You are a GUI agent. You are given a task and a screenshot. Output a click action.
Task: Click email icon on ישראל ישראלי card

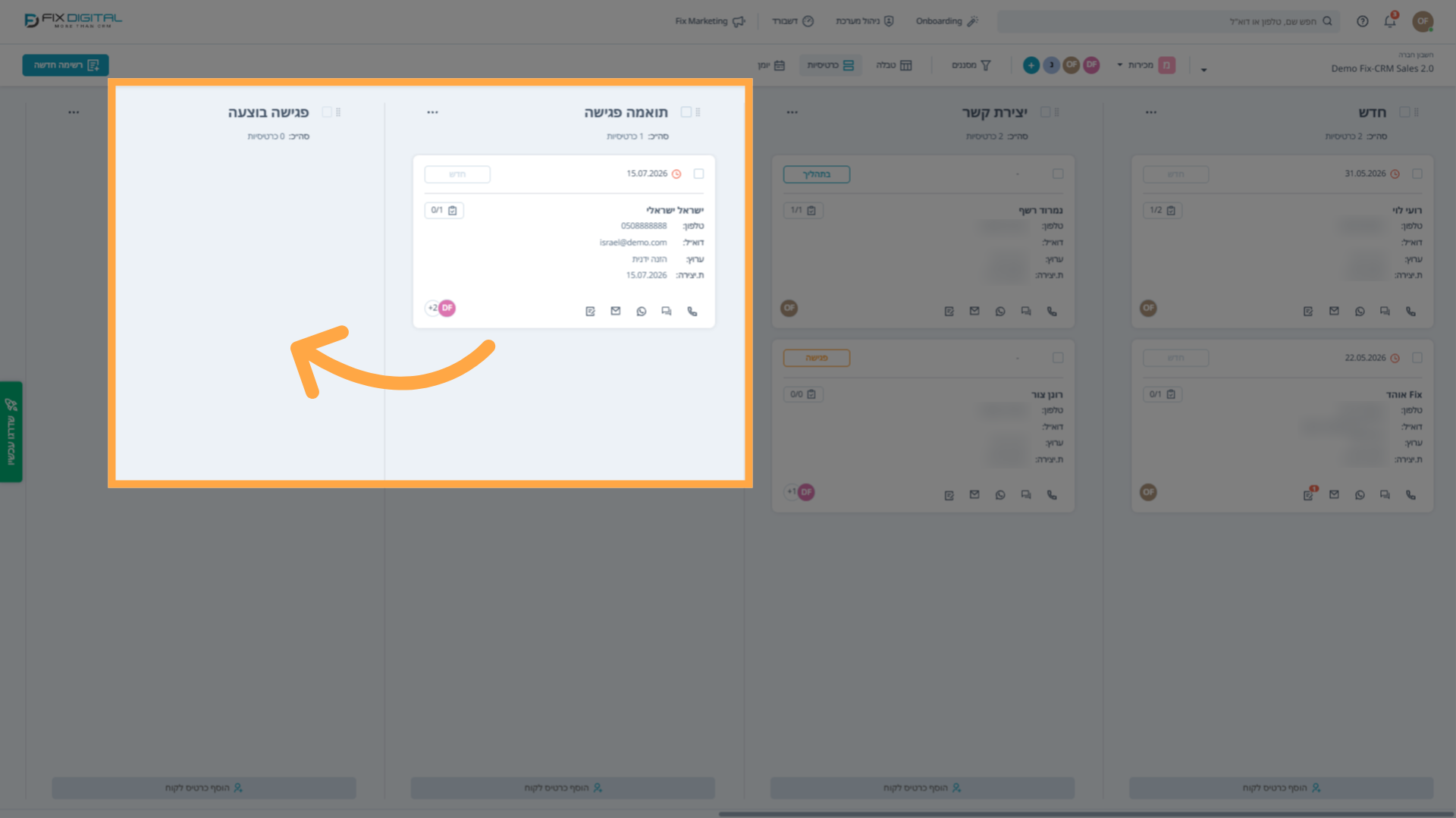[x=615, y=311]
